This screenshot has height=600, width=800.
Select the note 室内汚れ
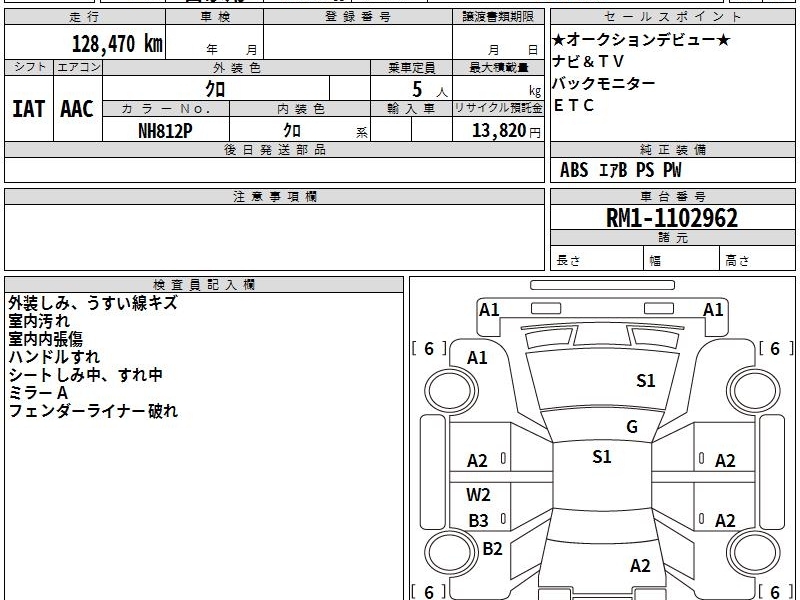click(39, 321)
